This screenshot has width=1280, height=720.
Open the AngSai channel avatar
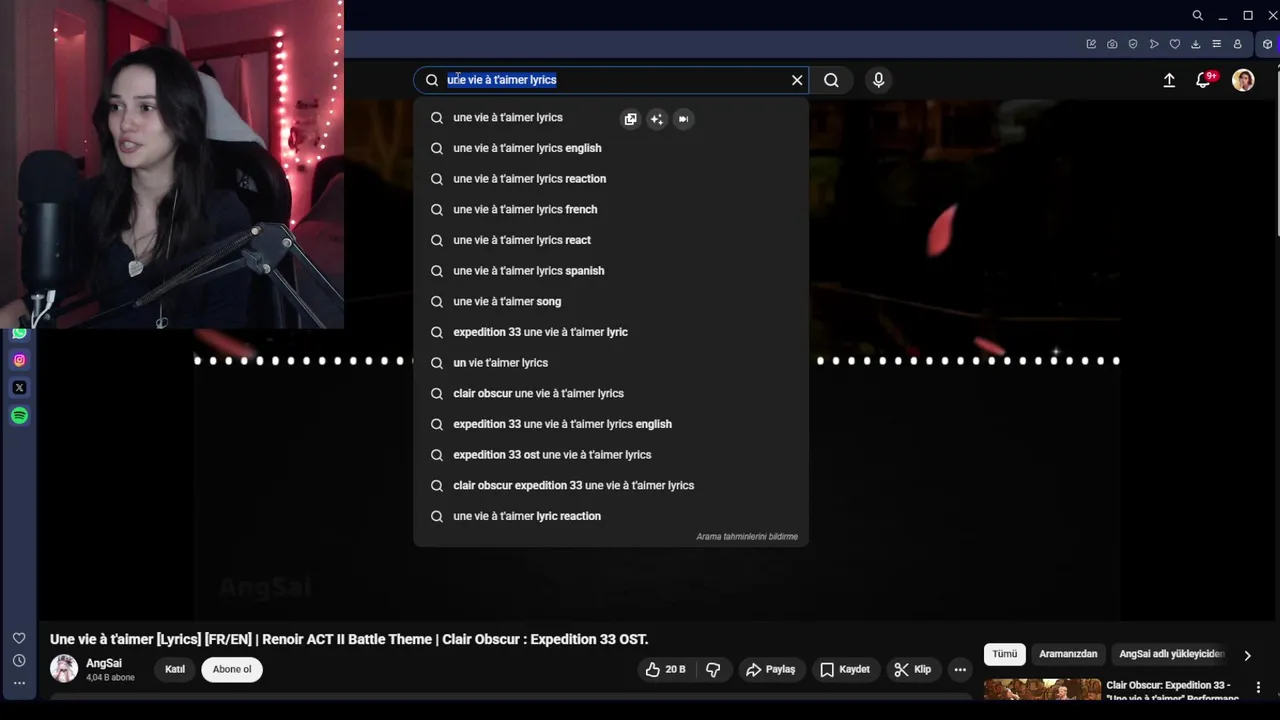[64, 669]
